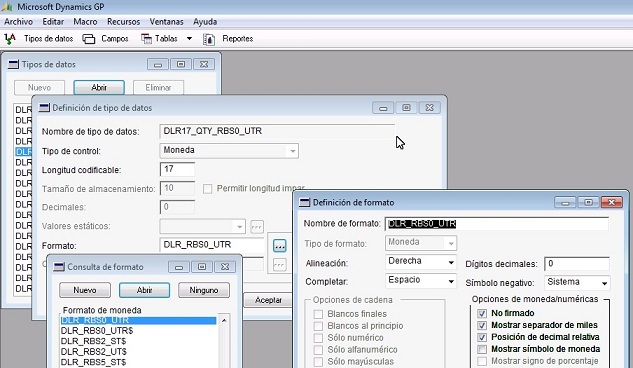
Task: Open the Símbolo negativo dropdown
Action: [604, 283]
